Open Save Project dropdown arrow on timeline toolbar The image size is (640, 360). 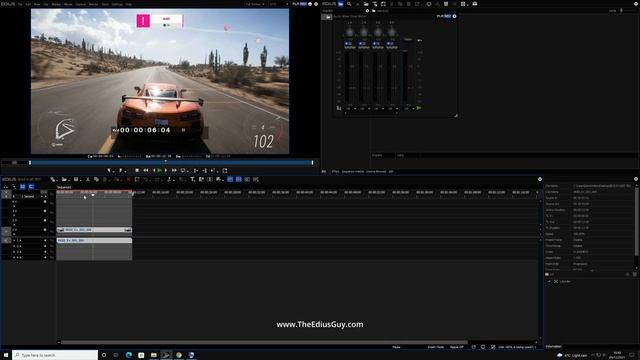(81, 180)
